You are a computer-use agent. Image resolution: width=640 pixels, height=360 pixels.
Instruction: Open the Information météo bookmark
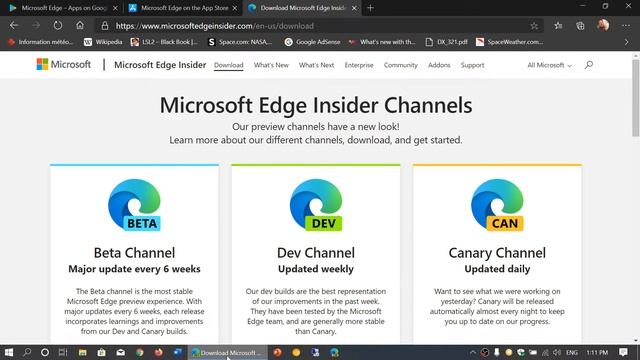coord(40,42)
